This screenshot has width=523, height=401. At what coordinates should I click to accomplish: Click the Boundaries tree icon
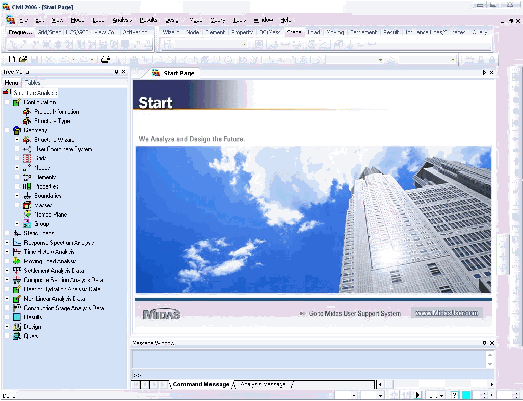click(27, 196)
